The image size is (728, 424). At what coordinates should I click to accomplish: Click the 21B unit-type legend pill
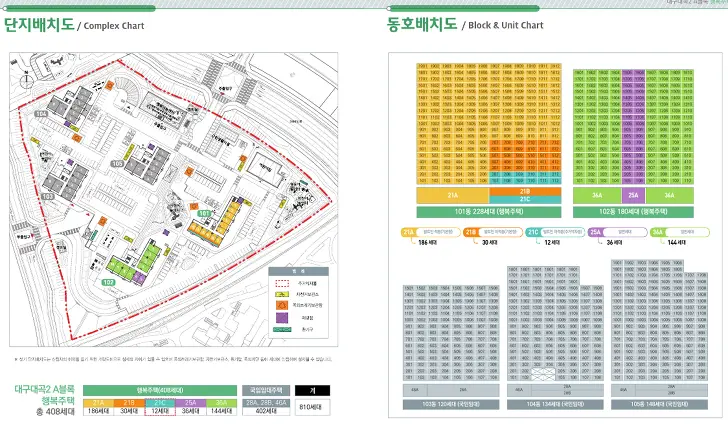[493, 232]
